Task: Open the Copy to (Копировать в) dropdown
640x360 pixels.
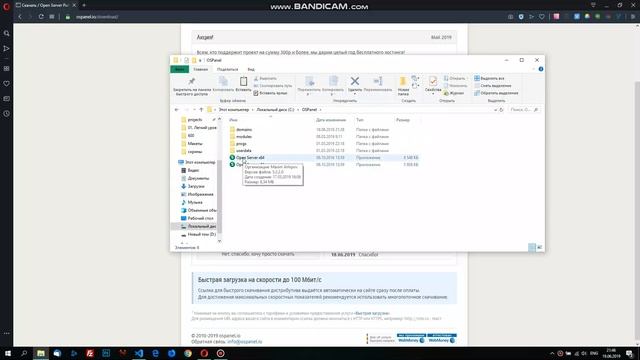Action: tap(333, 86)
